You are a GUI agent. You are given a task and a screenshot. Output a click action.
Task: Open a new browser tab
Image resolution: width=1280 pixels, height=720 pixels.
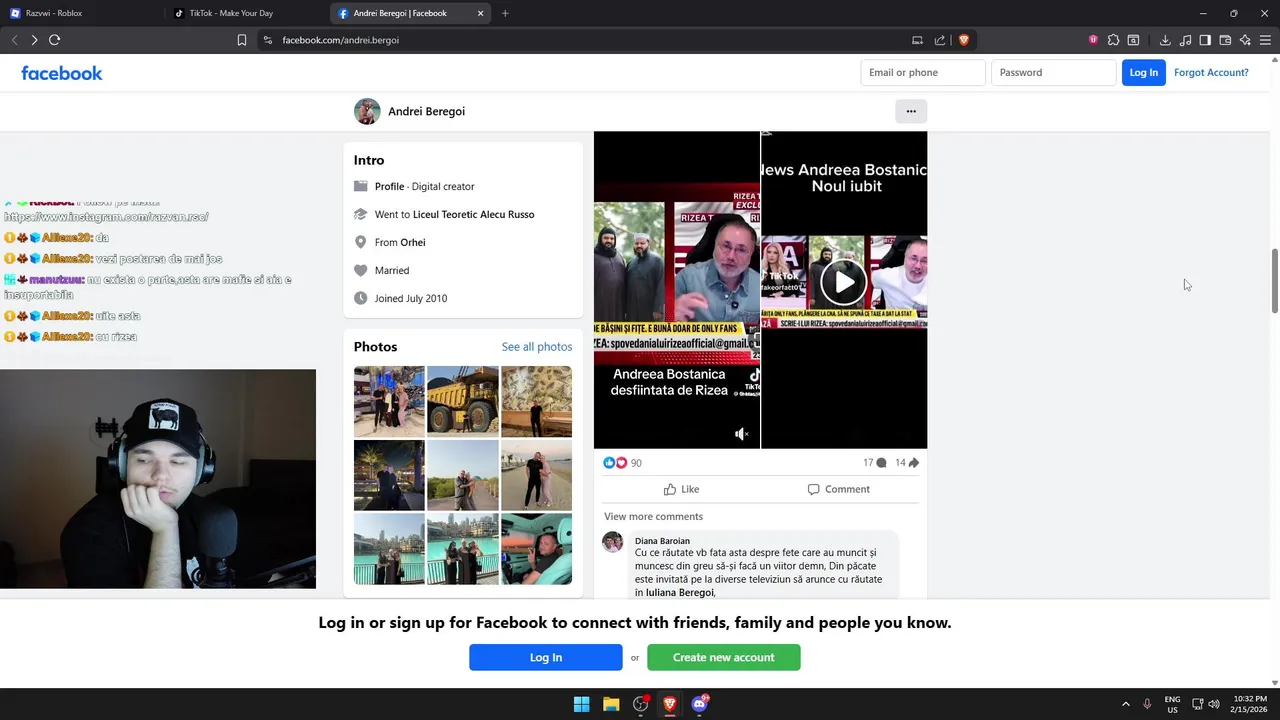tap(505, 13)
